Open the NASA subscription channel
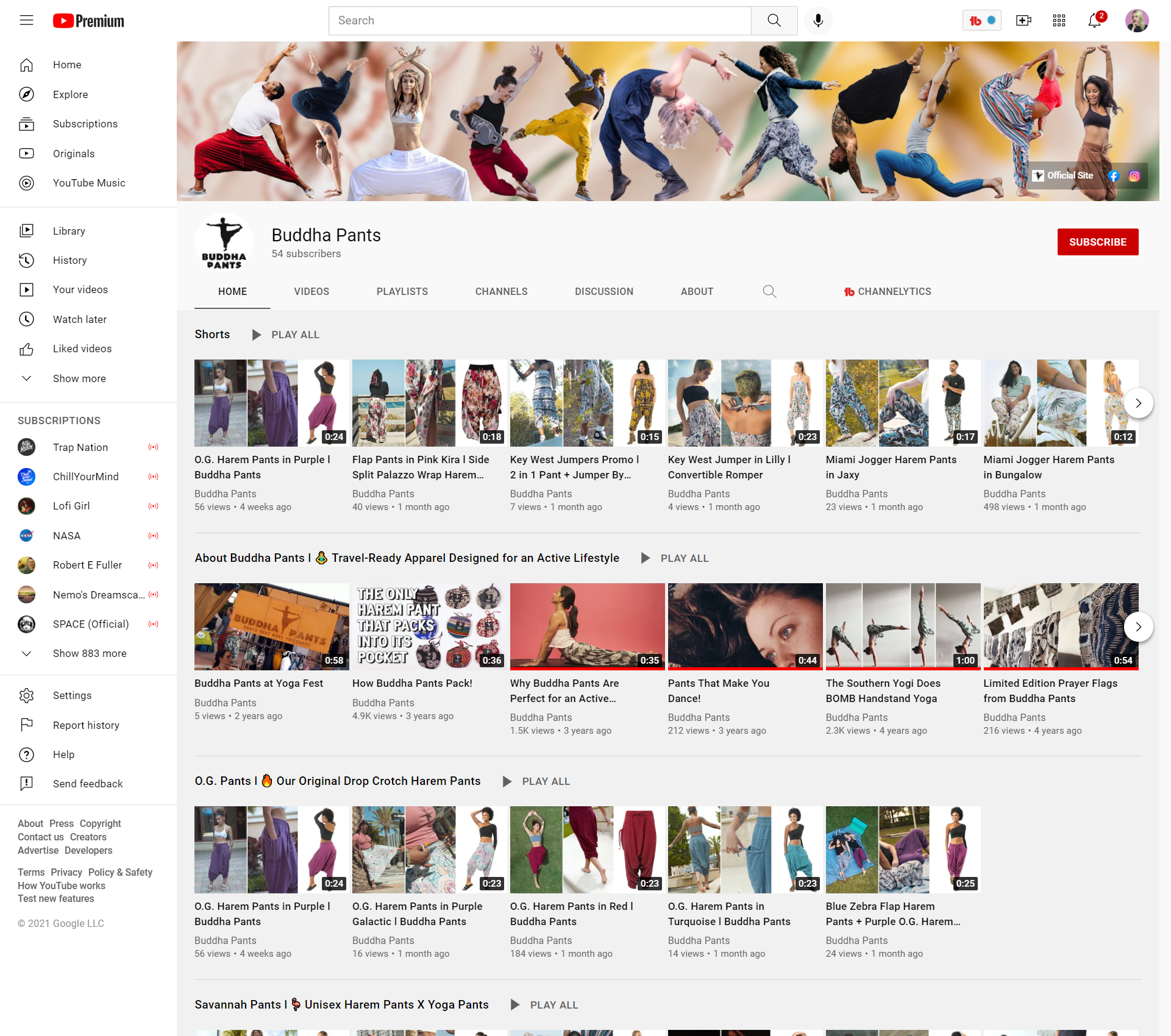Screen dimensions: 1171x1036 [88, 536]
